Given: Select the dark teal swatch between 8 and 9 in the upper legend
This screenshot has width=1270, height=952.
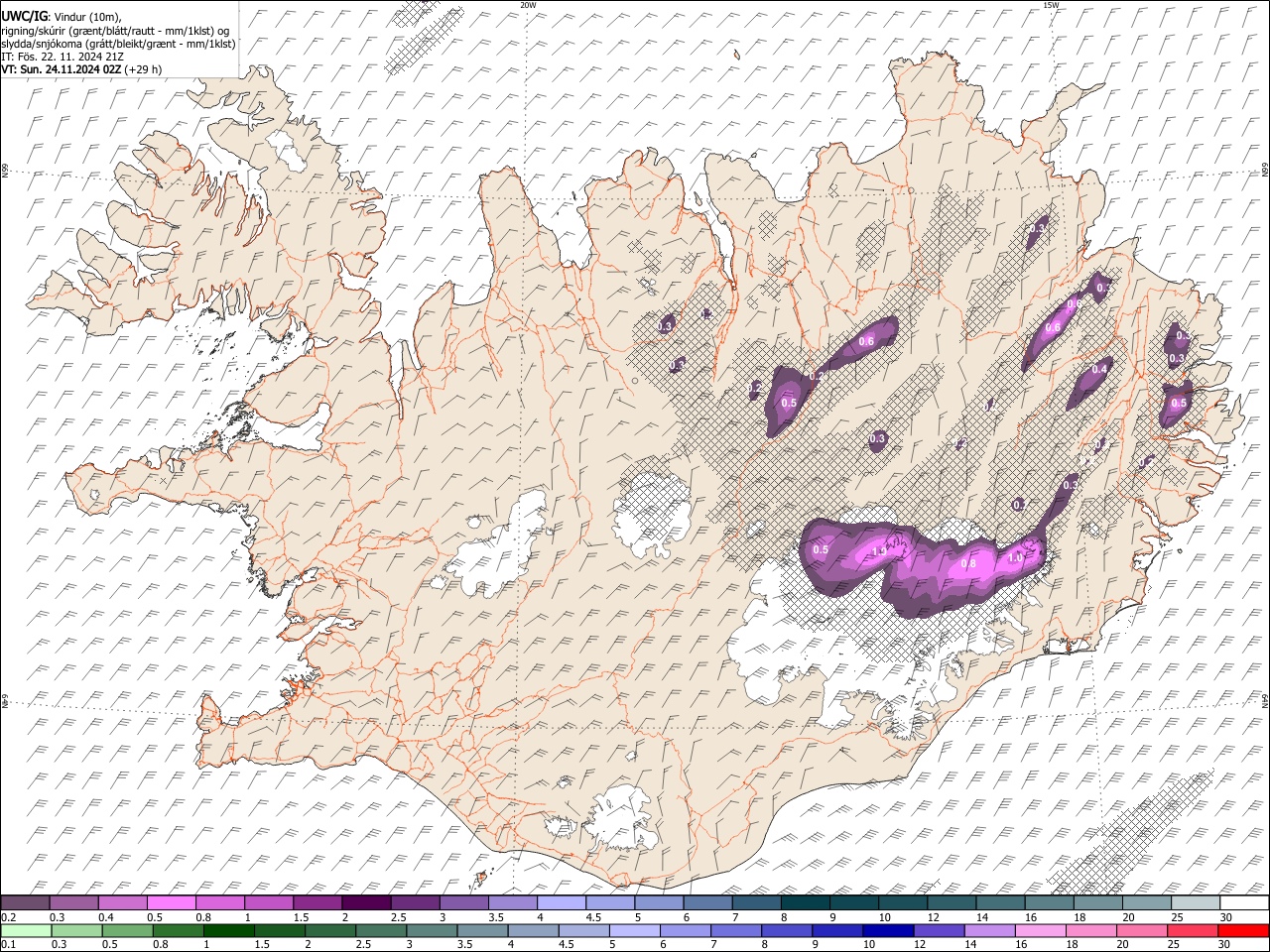Looking at the screenshot, I should pyautogui.click(x=805, y=903).
